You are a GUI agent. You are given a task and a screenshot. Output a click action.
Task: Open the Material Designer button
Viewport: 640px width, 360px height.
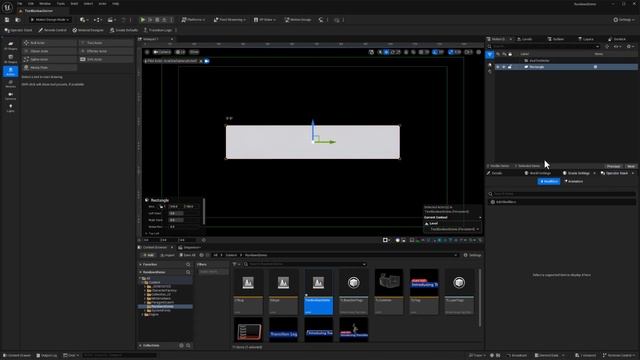(x=88, y=30)
